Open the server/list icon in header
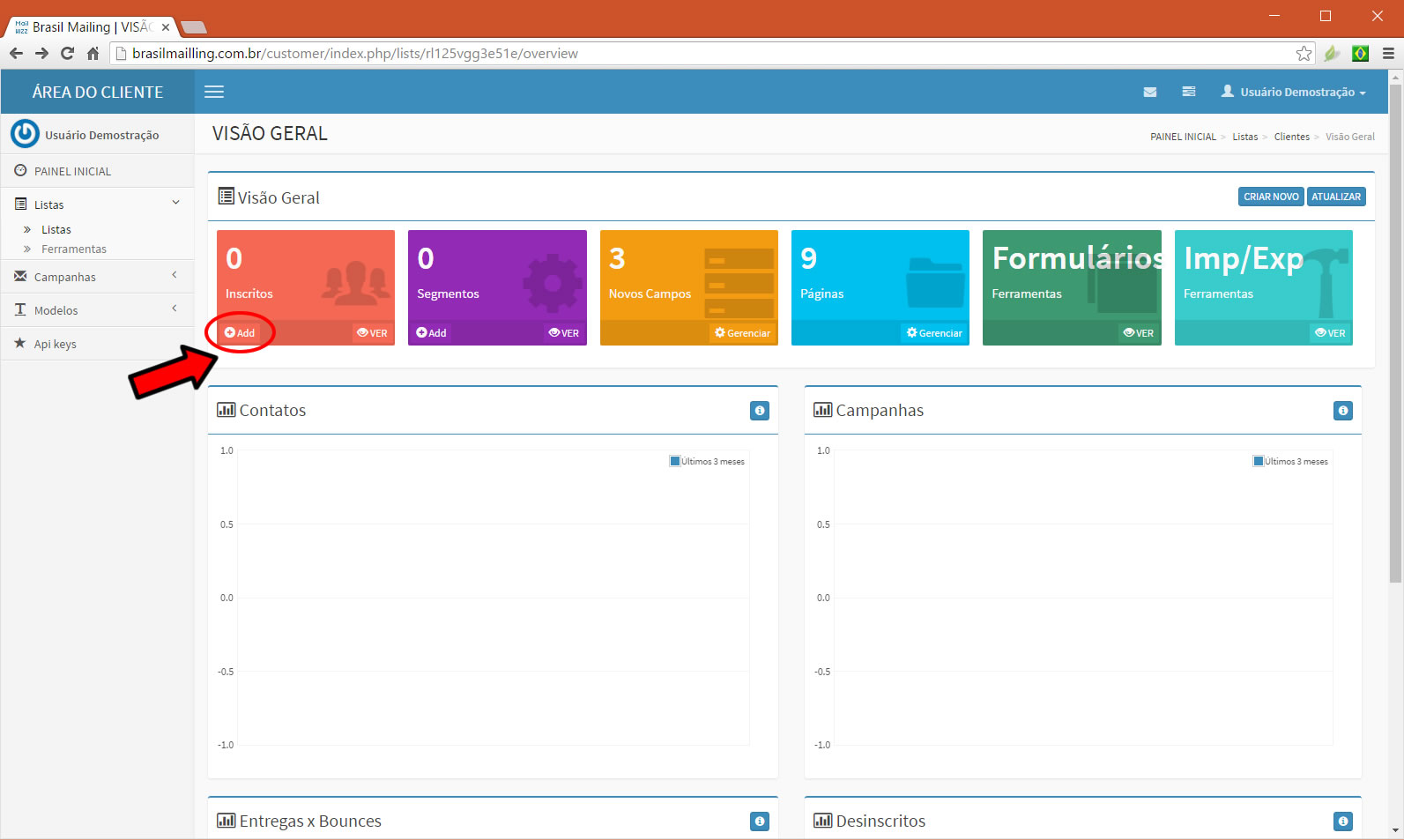Viewport: 1404px width, 840px height. [x=1189, y=92]
